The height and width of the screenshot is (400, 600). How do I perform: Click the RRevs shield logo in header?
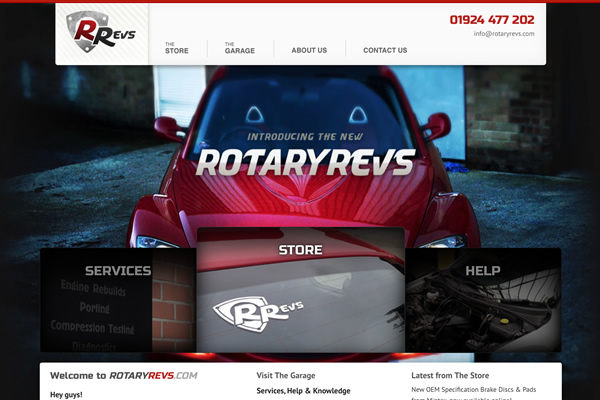pyautogui.click(x=101, y=32)
